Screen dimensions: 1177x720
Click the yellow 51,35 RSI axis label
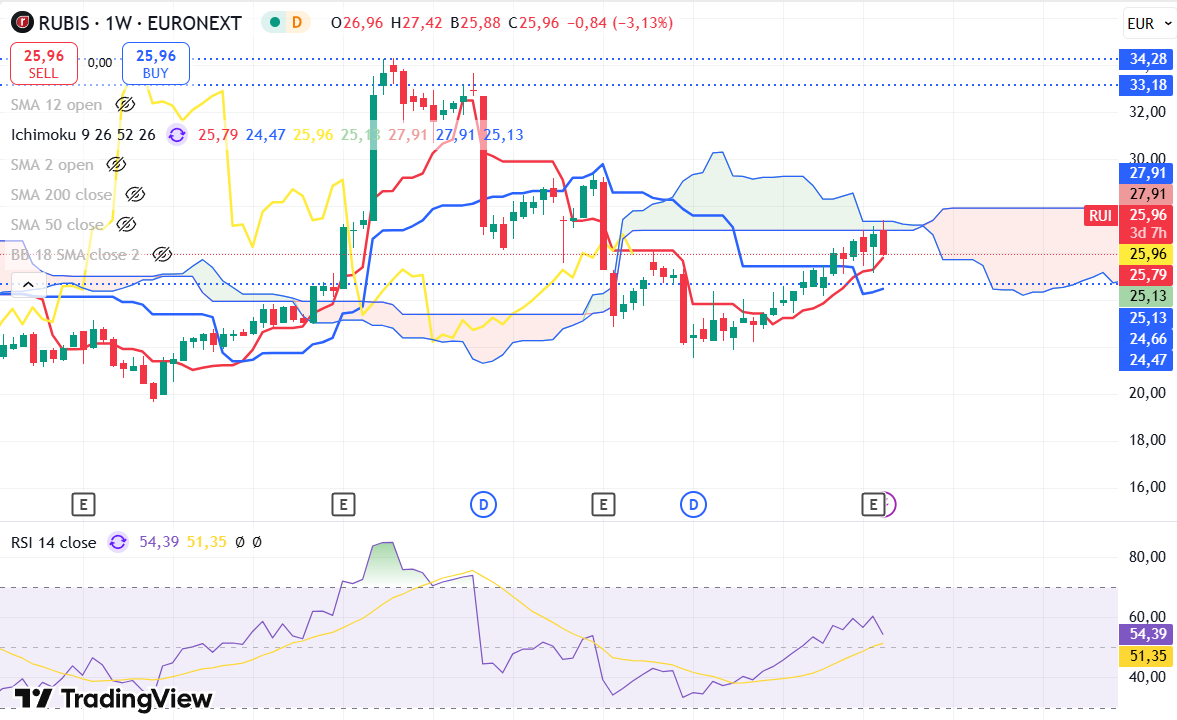[x=1145, y=656]
